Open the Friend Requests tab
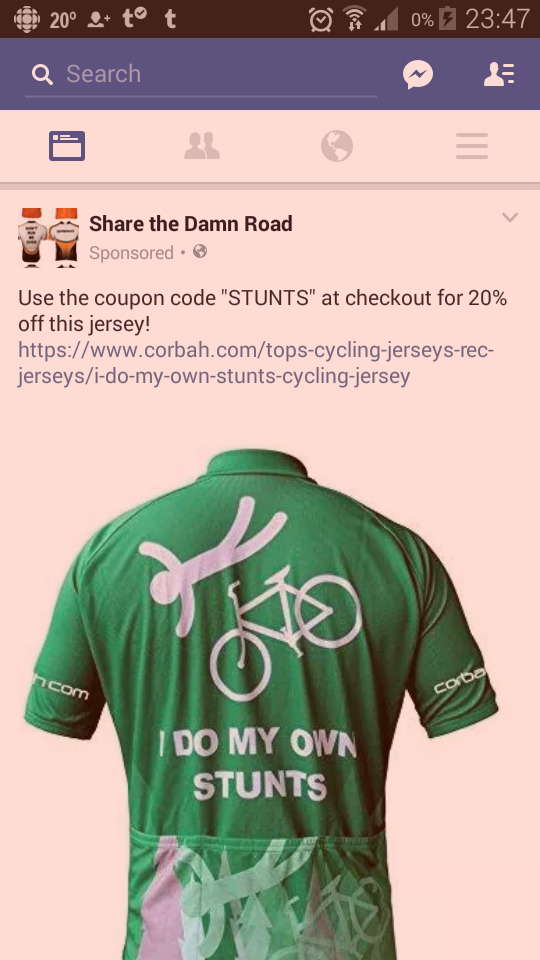Viewport: 540px width, 960px height. pyautogui.click(x=202, y=146)
